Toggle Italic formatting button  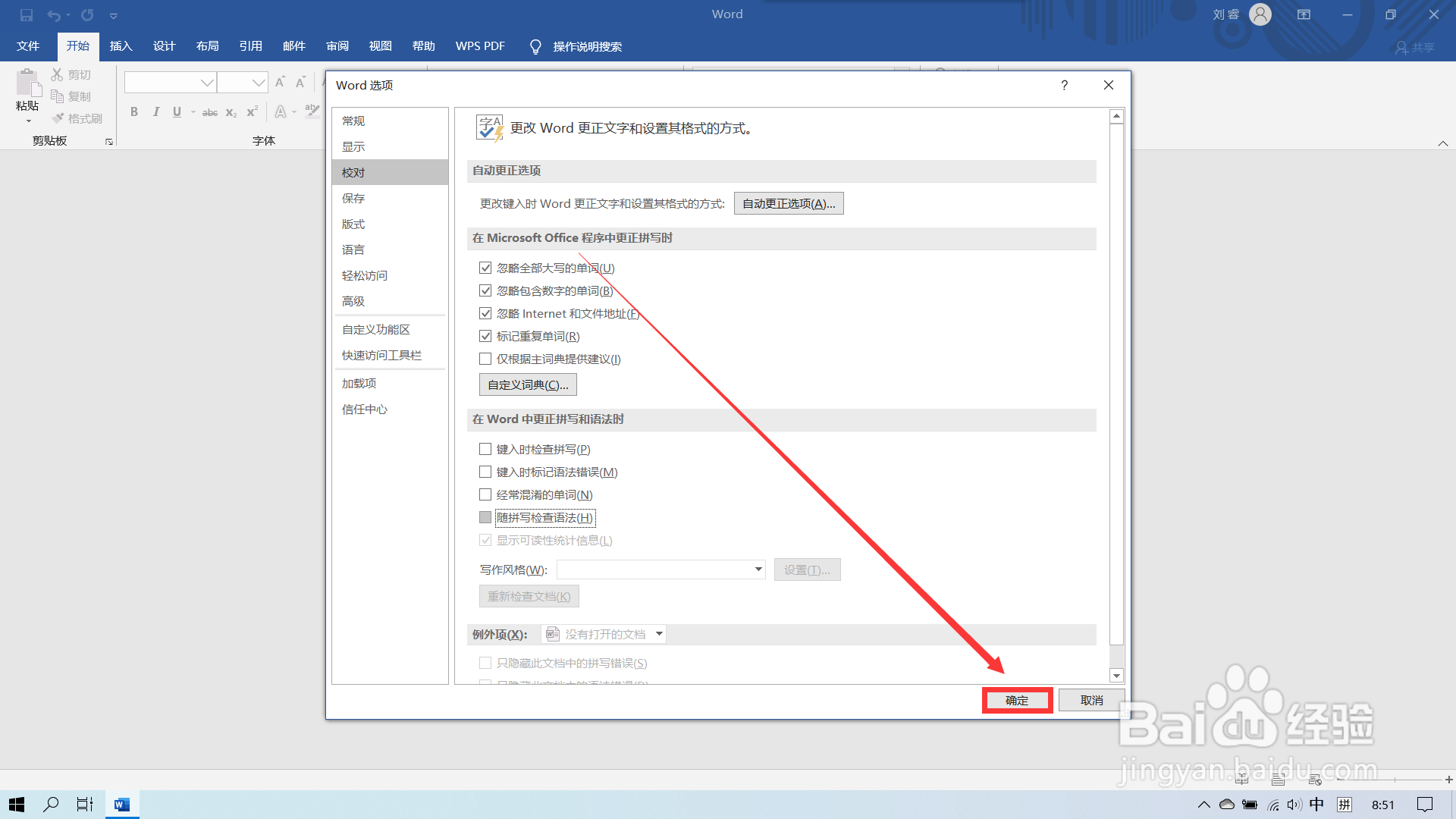(x=155, y=112)
